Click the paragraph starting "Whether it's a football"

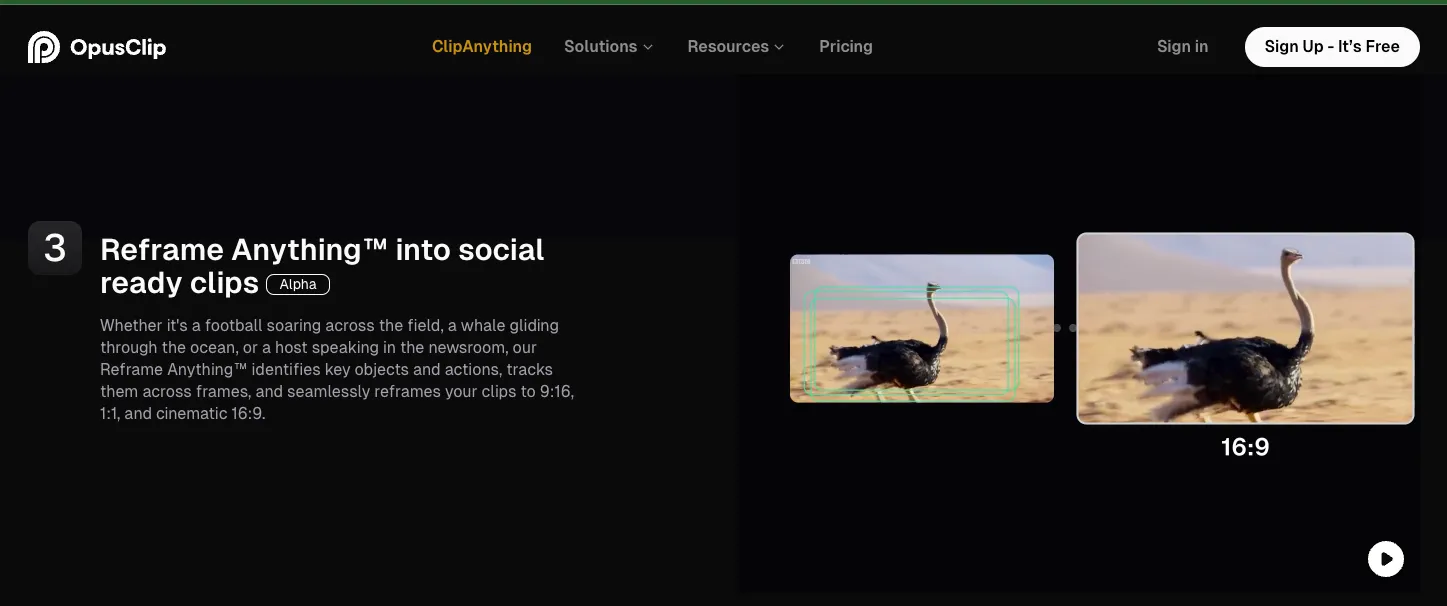[337, 369]
